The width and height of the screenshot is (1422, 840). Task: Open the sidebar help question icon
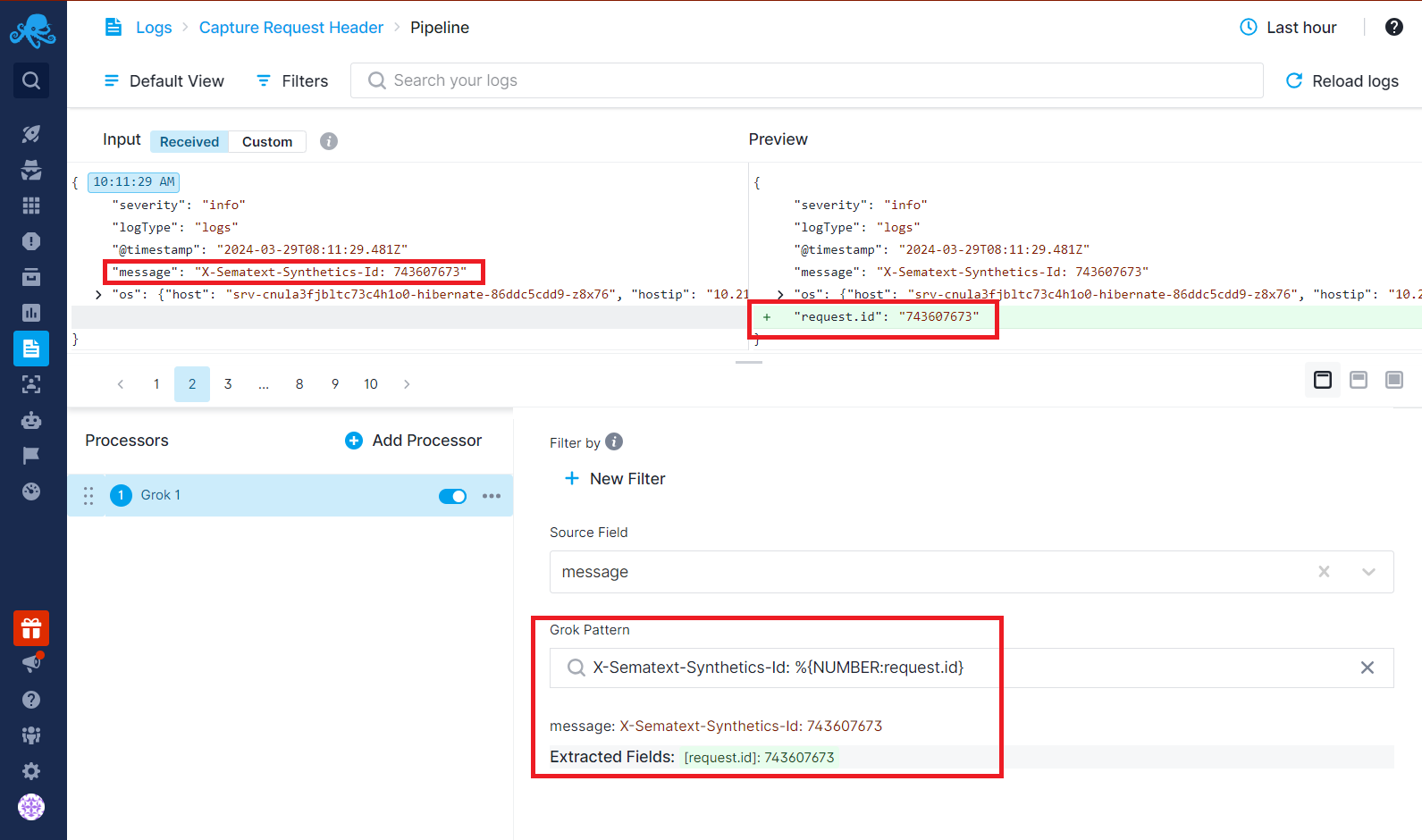pyautogui.click(x=31, y=700)
